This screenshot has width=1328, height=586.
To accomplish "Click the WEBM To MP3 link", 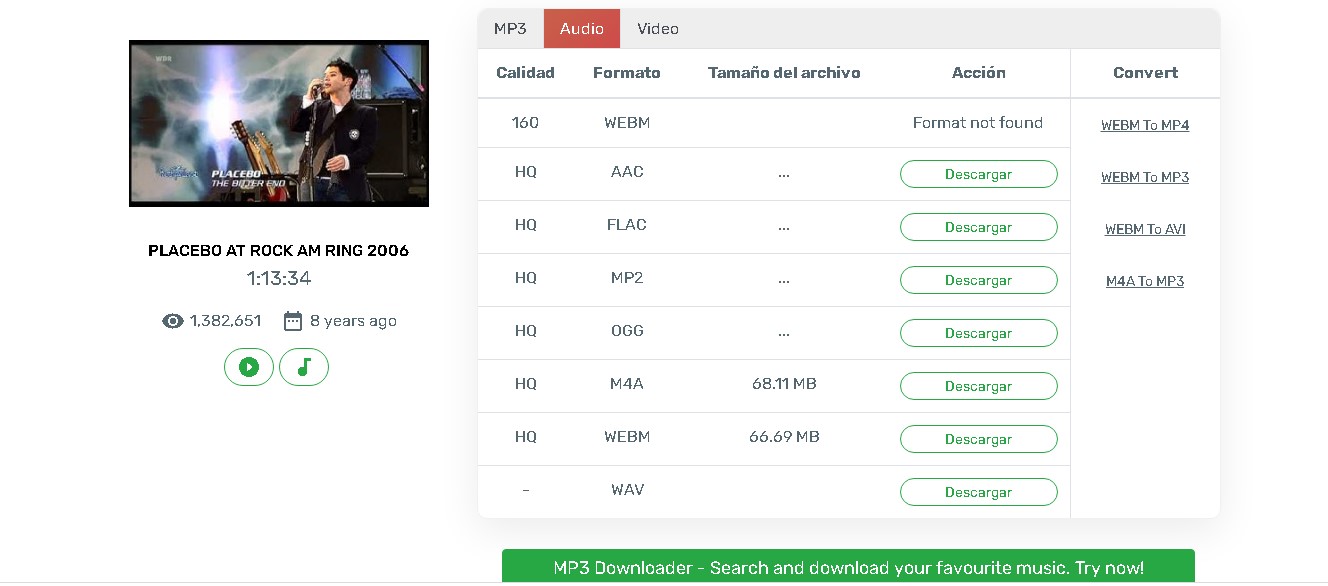I will coord(1144,177).
